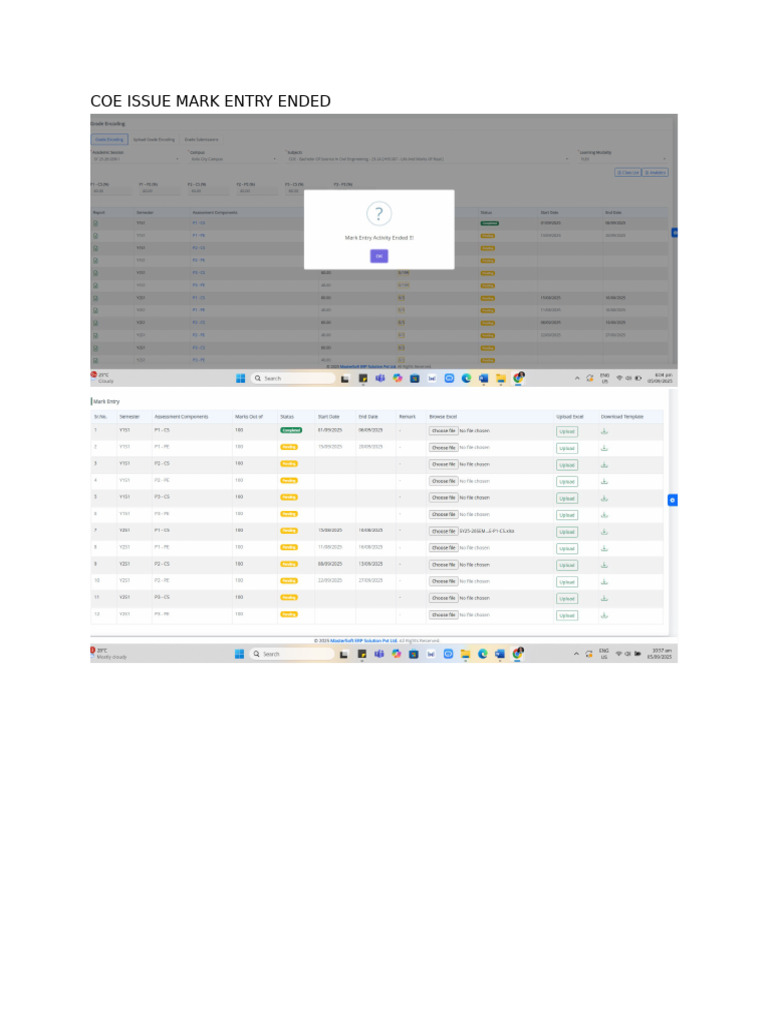This screenshot has height=1024, width=768.
Task: Expand the Subjects dropdown
Action: coord(428,159)
